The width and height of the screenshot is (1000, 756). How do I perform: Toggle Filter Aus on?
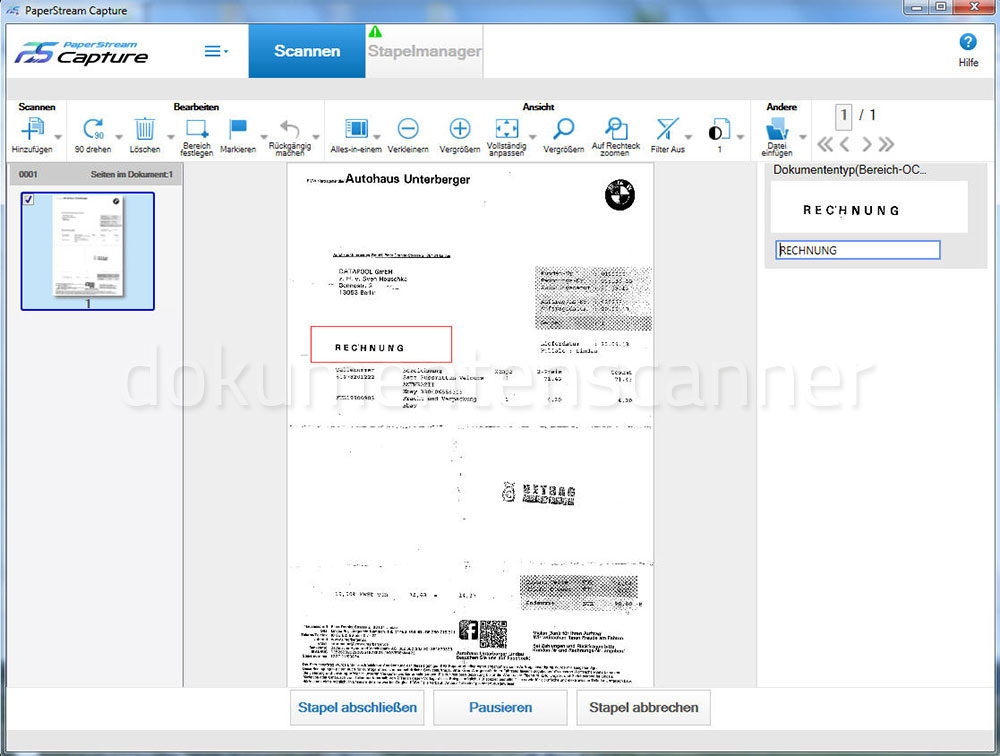pyautogui.click(x=670, y=130)
